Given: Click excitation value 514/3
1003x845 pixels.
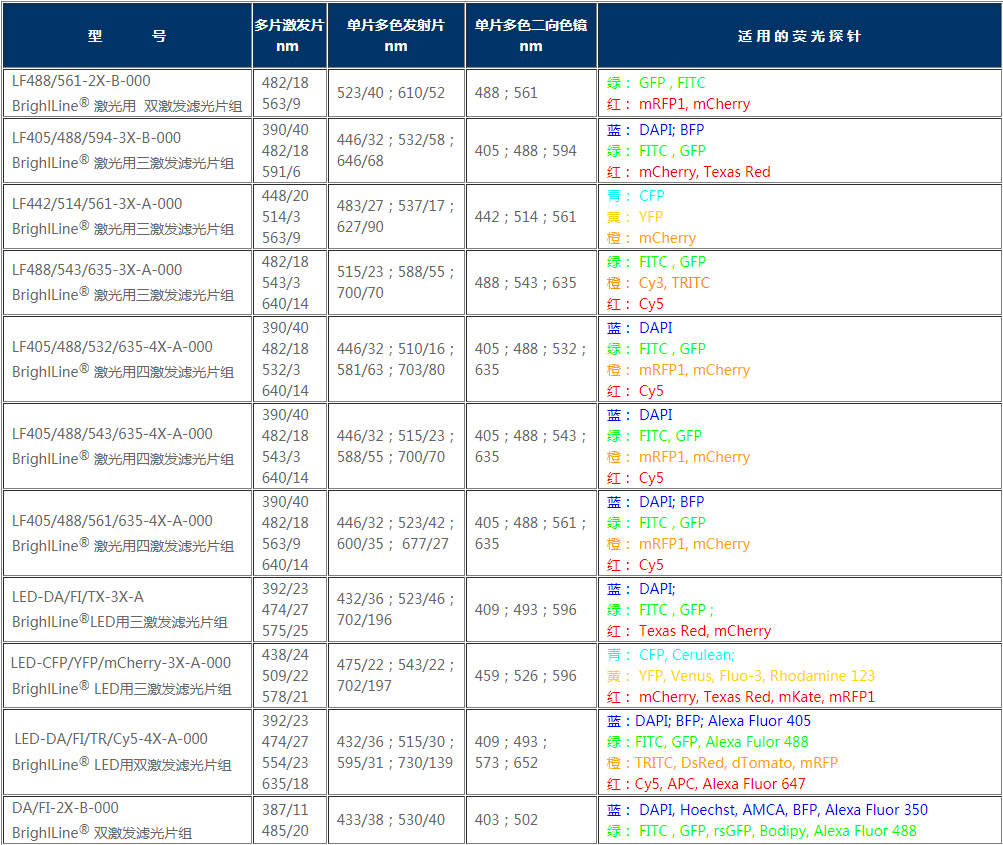Looking at the screenshot, I should click(281, 217).
